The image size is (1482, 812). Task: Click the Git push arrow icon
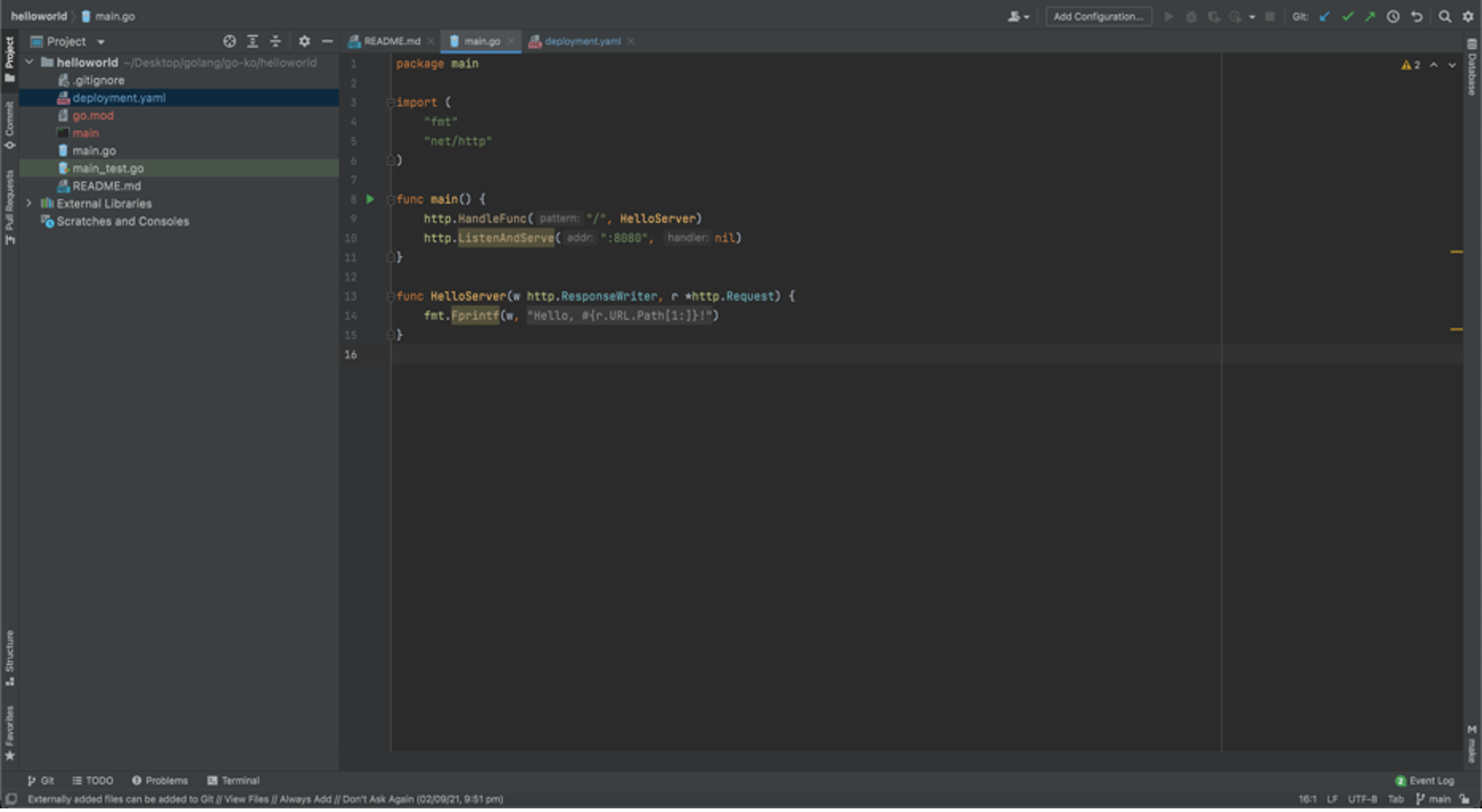[1370, 16]
